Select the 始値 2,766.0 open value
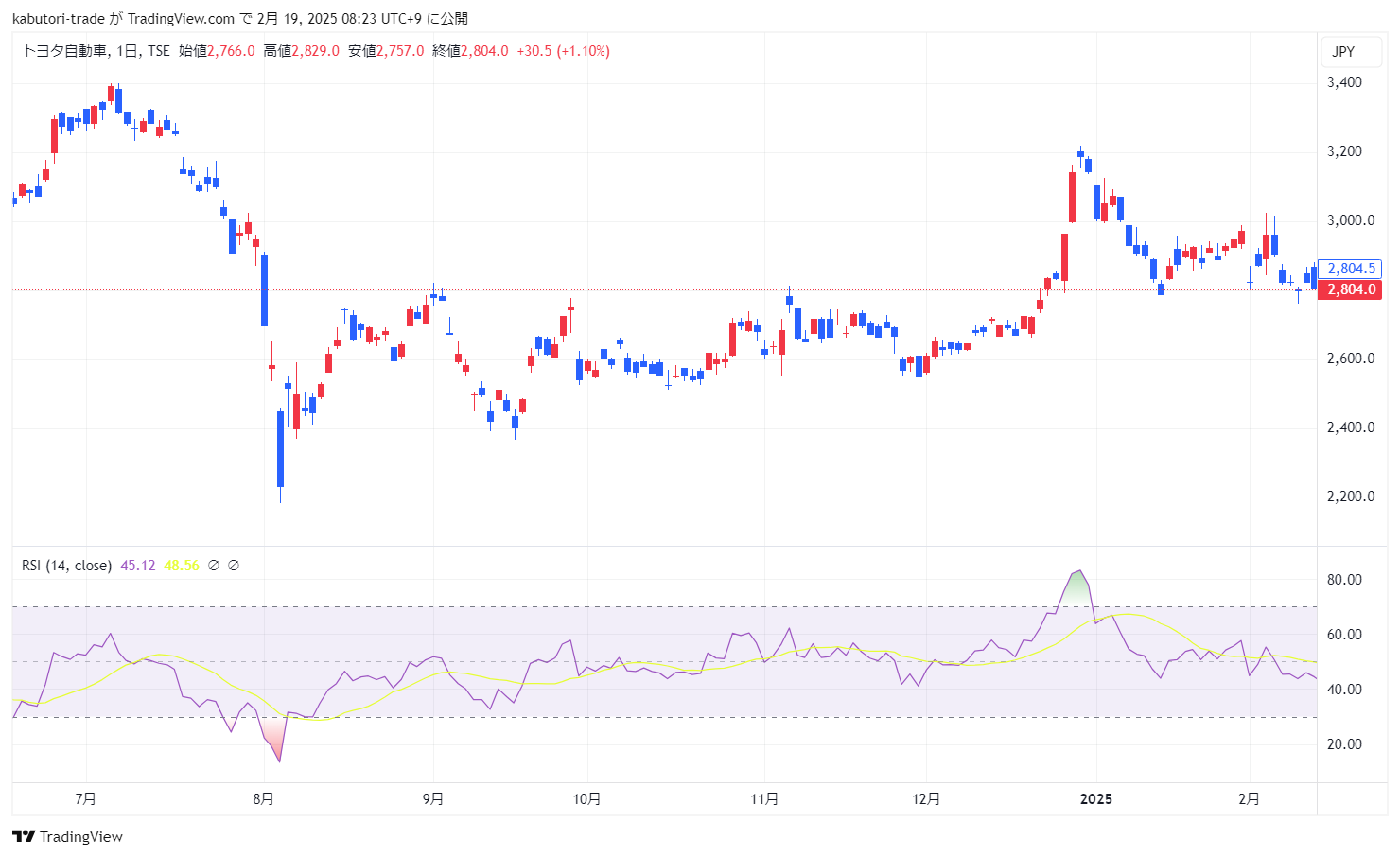The height and width of the screenshot is (857, 1400). 217,51
